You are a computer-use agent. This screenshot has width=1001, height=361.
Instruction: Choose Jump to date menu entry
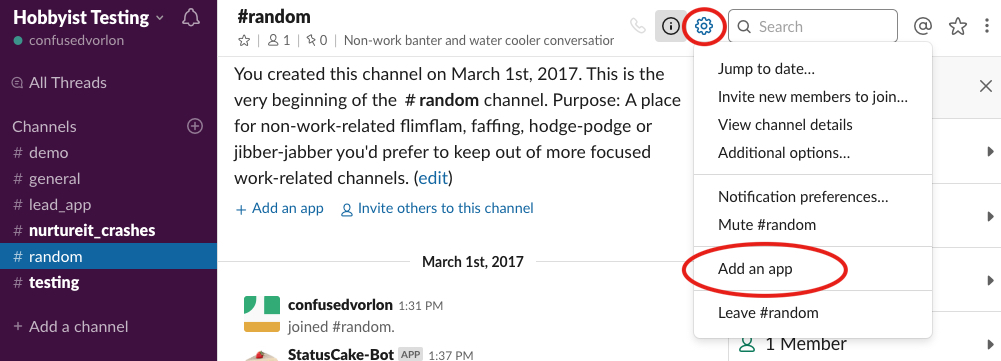coord(766,69)
